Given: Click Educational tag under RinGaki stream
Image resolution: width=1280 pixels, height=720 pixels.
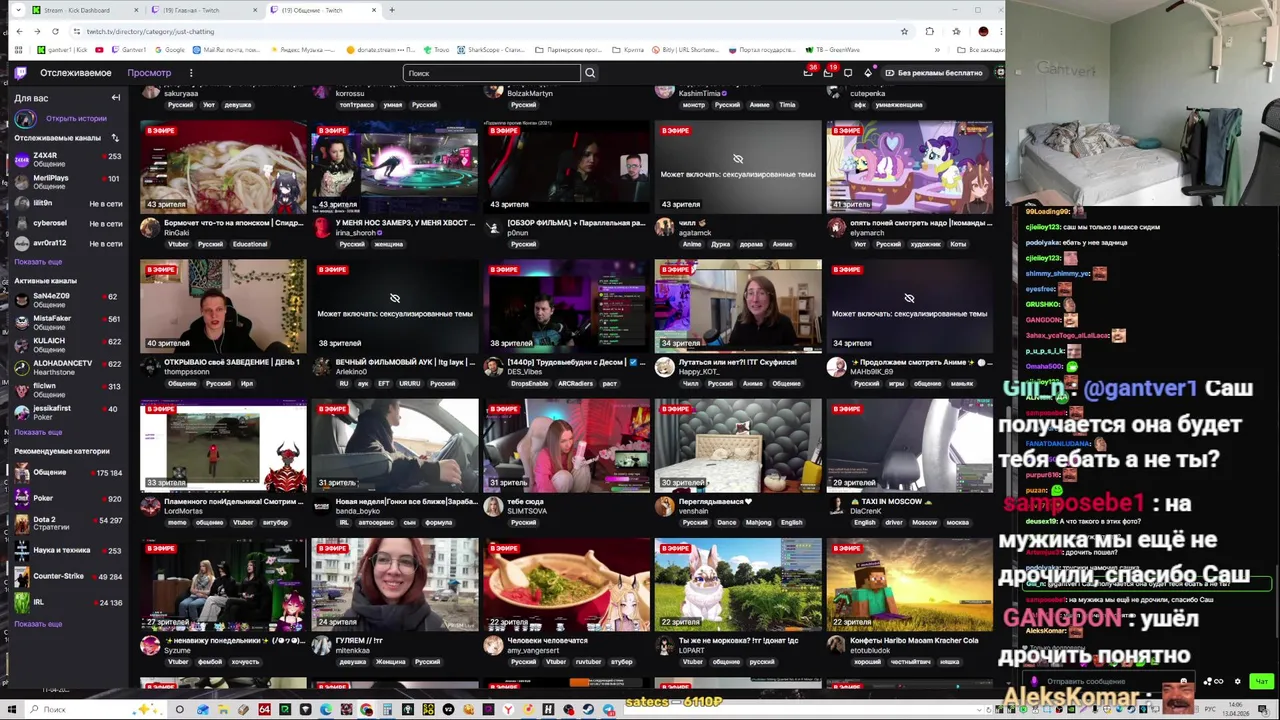Looking at the screenshot, I should click(250, 244).
